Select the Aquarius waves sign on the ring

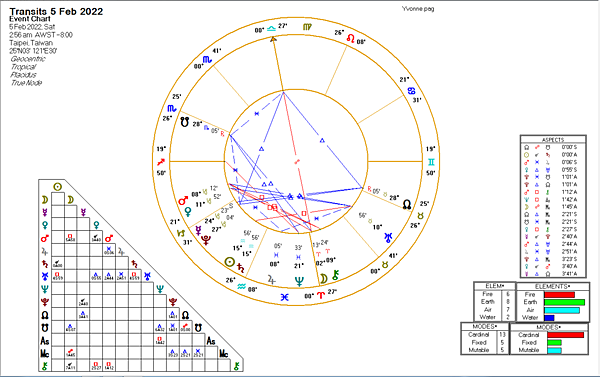click(241, 286)
